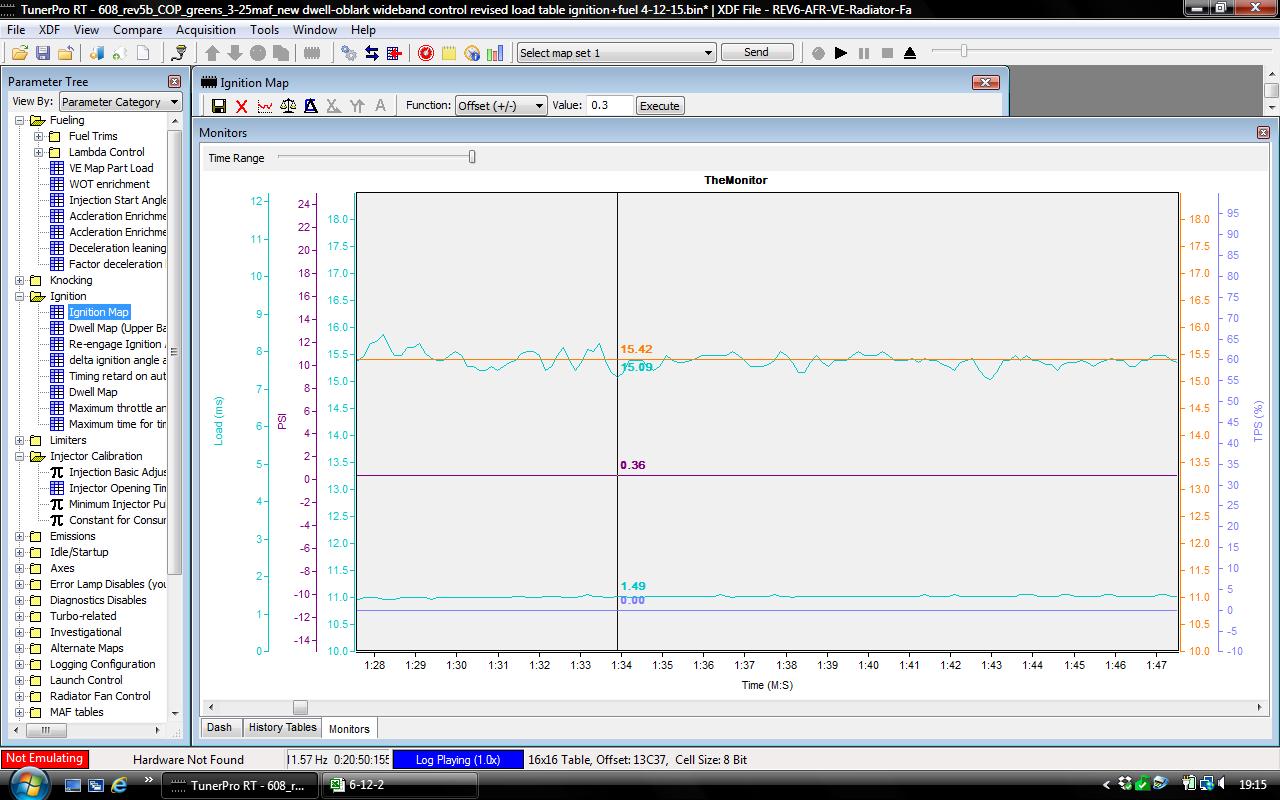Stop the log playback
The image size is (1280, 800).
[887, 53]
